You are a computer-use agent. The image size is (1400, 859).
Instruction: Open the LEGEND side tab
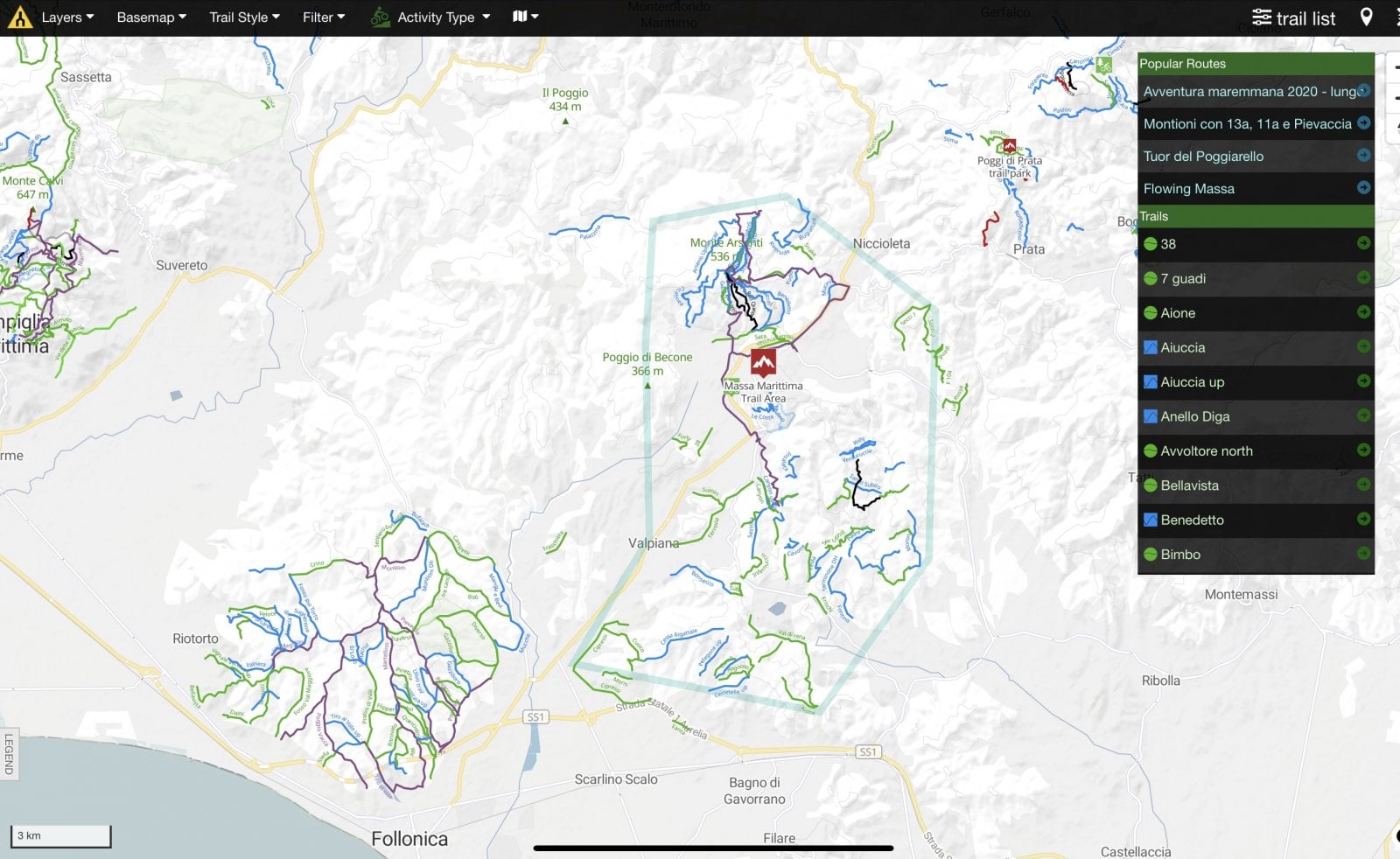[9, 754]
